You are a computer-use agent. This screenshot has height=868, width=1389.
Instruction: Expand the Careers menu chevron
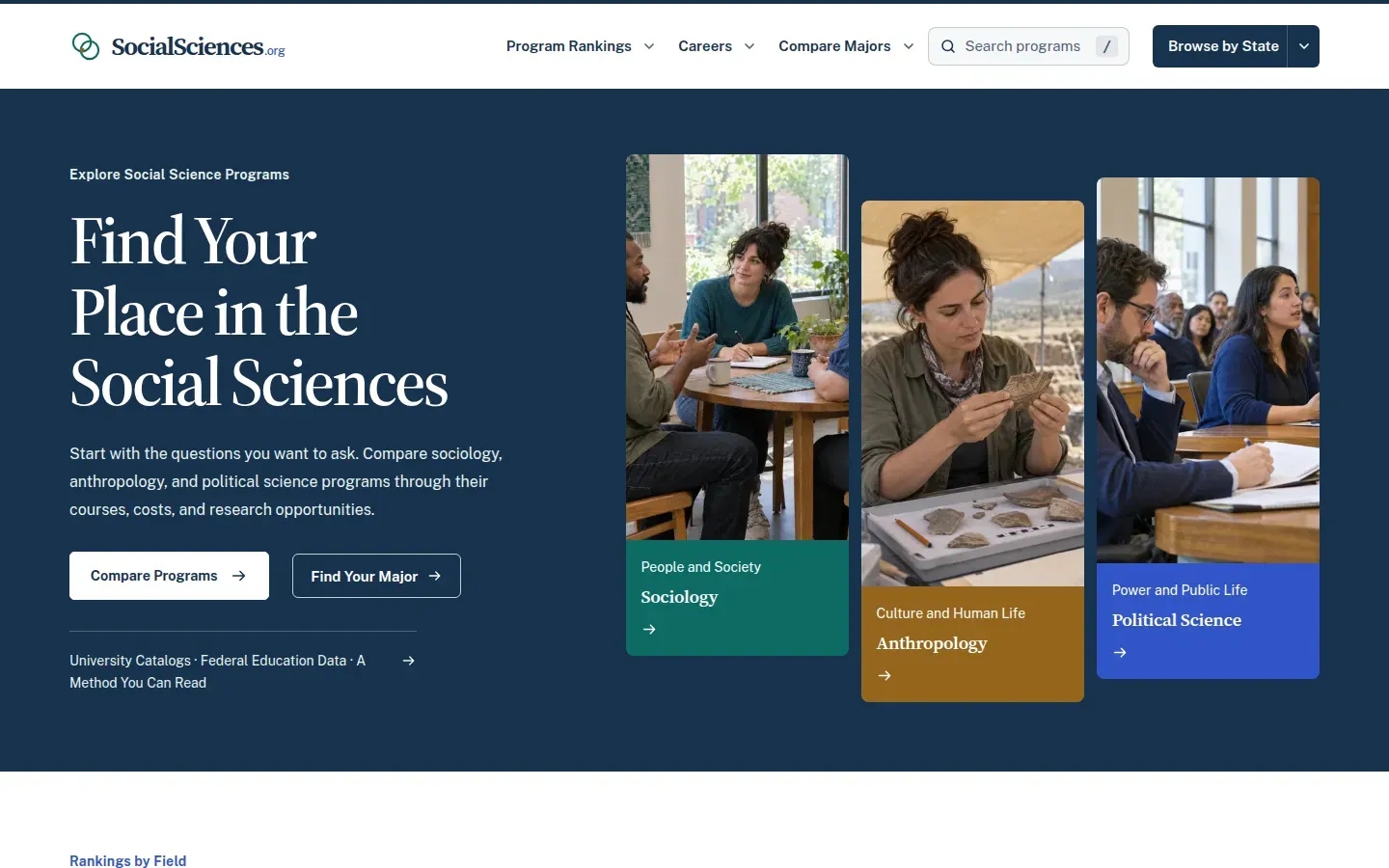point(749,46)
